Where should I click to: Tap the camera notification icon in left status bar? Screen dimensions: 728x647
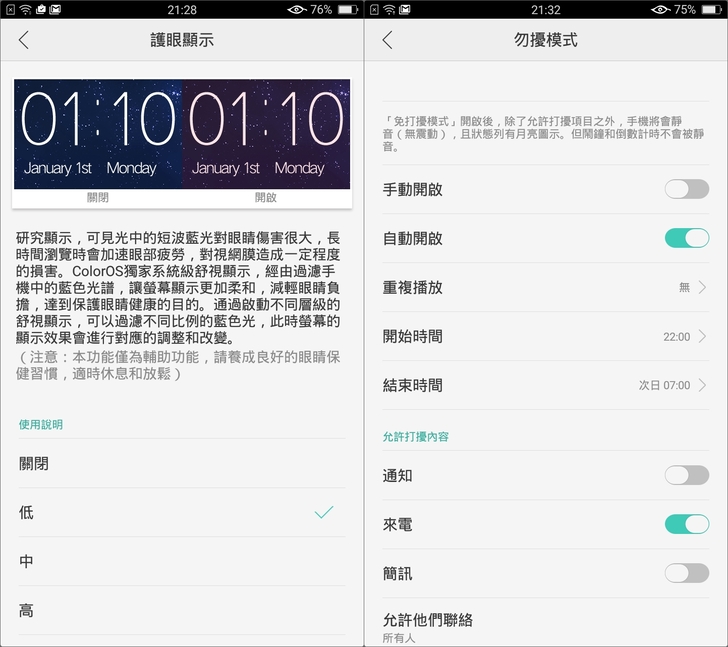40,9
